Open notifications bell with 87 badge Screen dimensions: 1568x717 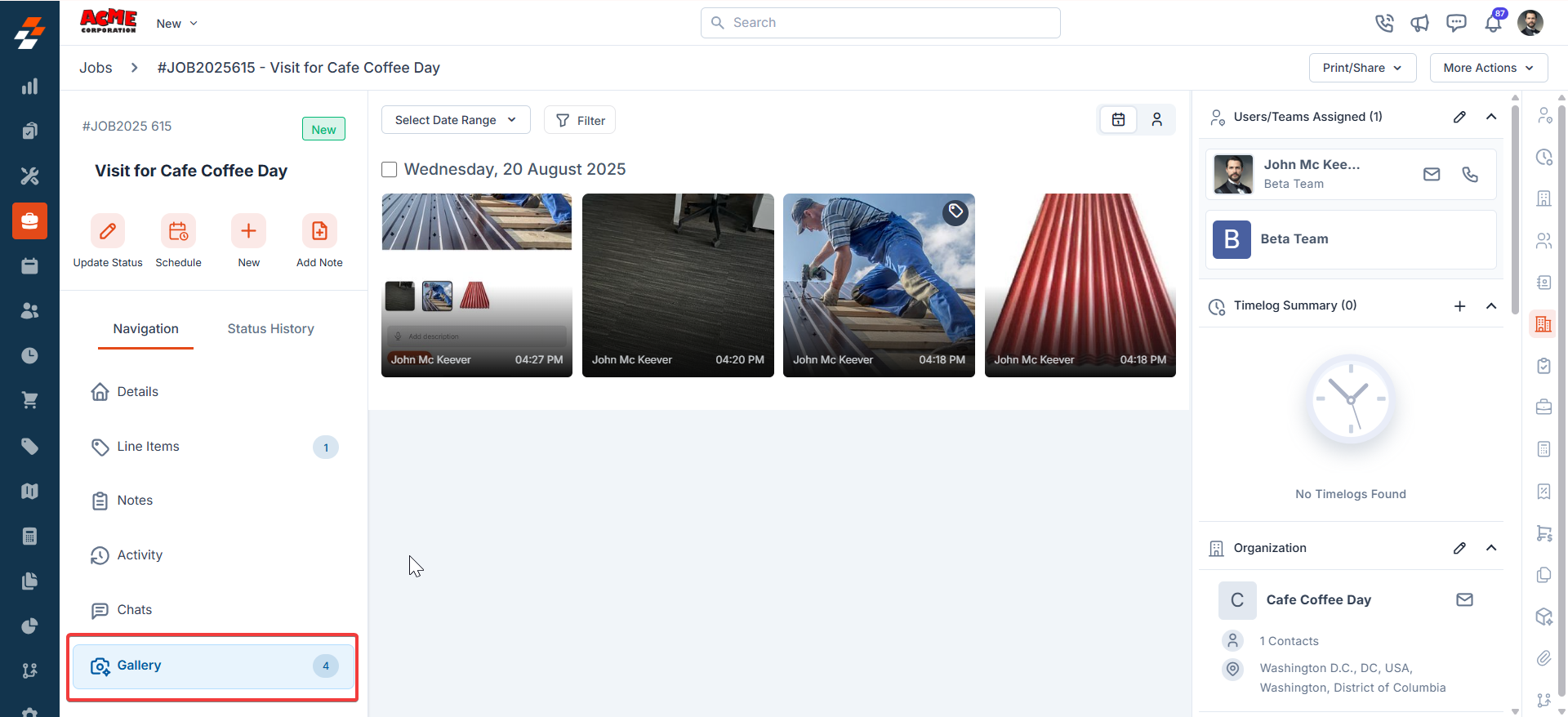click(x=1494, y=22)
